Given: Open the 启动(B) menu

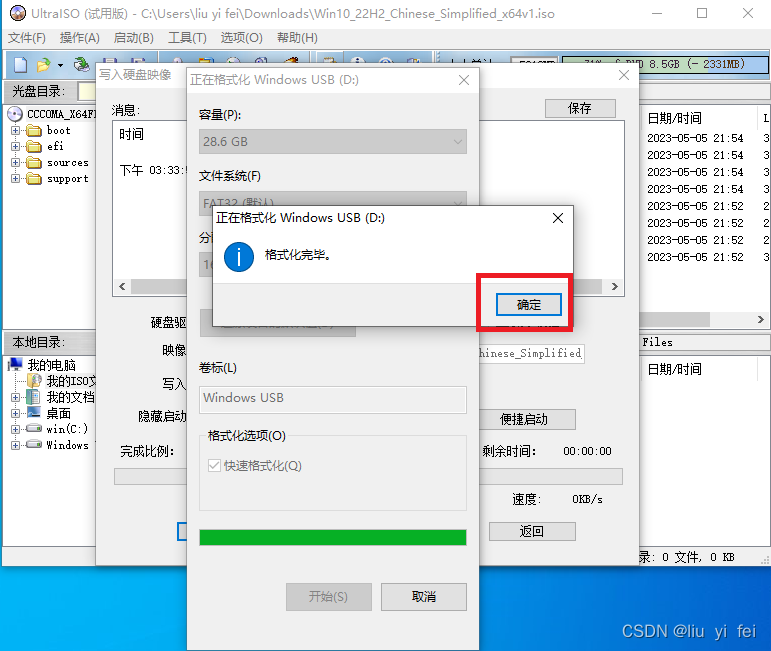Looking at the screenshot, I should tap(133, 38).
